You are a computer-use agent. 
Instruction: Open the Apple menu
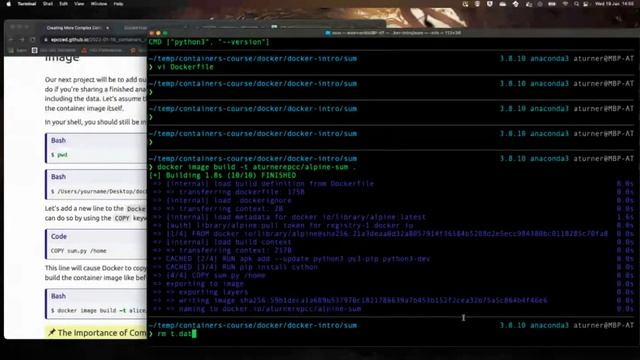pos(9,4)
